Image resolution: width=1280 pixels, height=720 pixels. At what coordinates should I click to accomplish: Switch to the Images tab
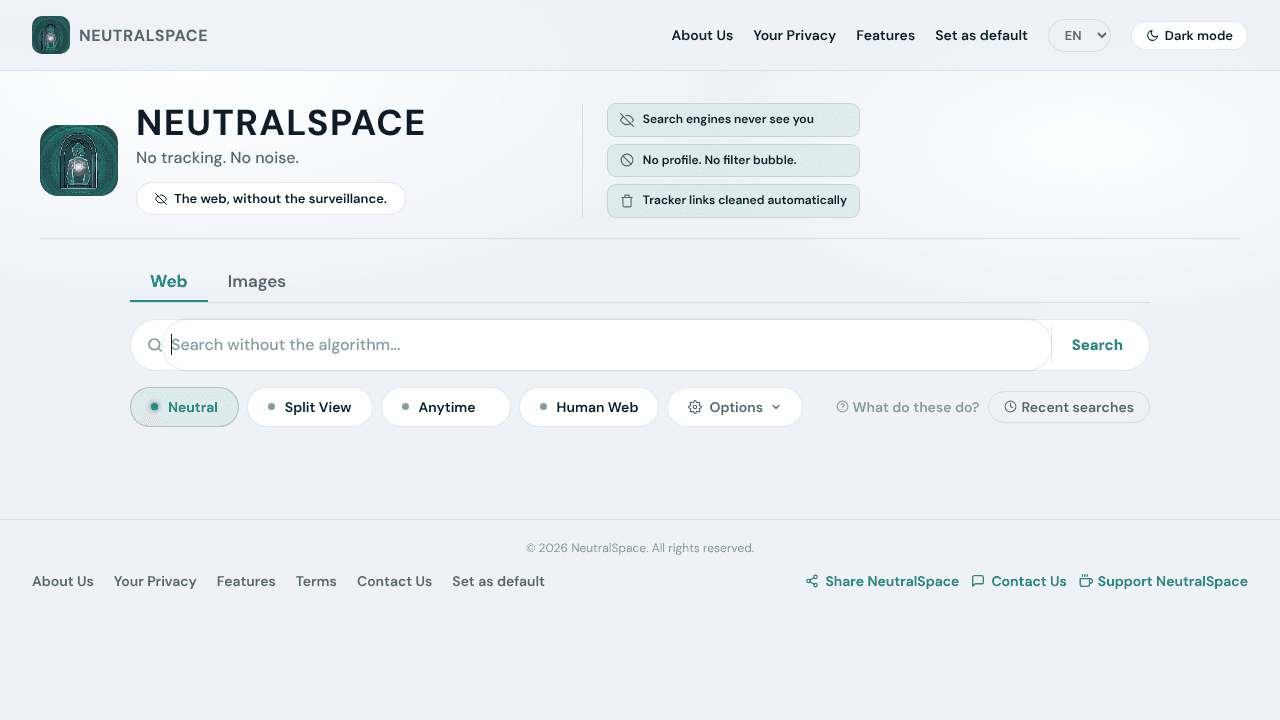tap(257, 281)
